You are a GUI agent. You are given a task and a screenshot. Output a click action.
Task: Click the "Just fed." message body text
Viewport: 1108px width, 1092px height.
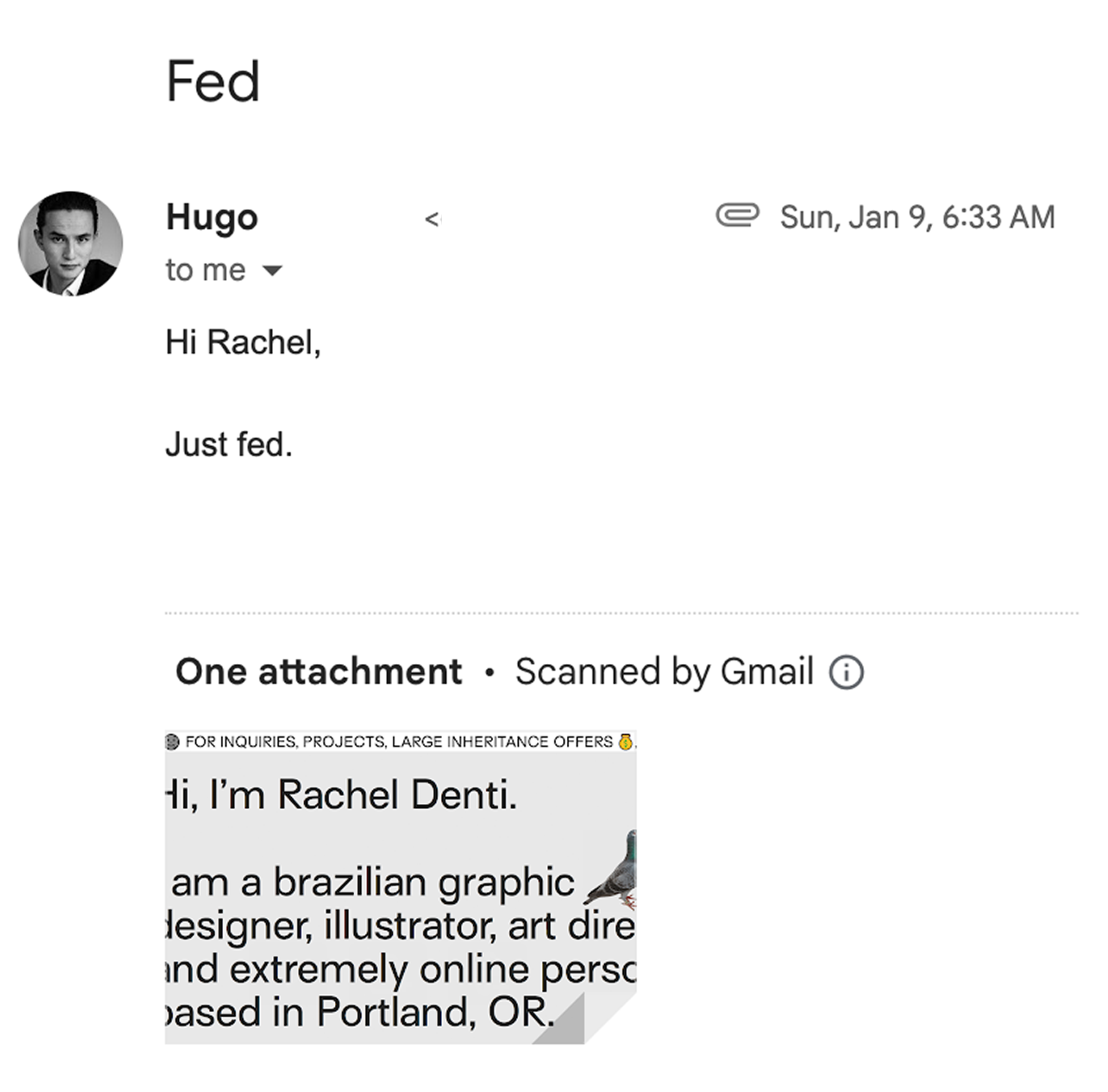click(x=229, y=445)
